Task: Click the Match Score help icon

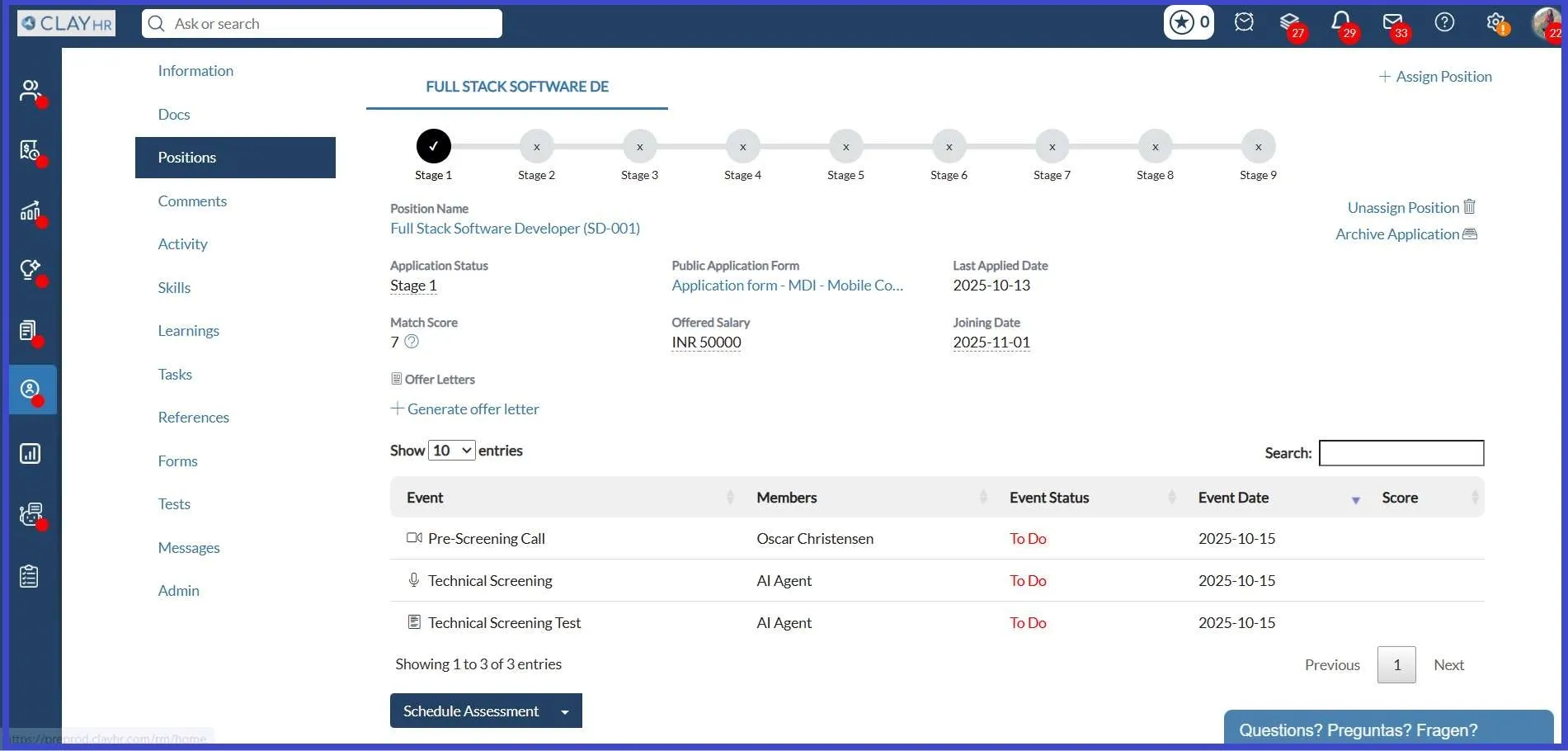Action: tap(412, 341)
